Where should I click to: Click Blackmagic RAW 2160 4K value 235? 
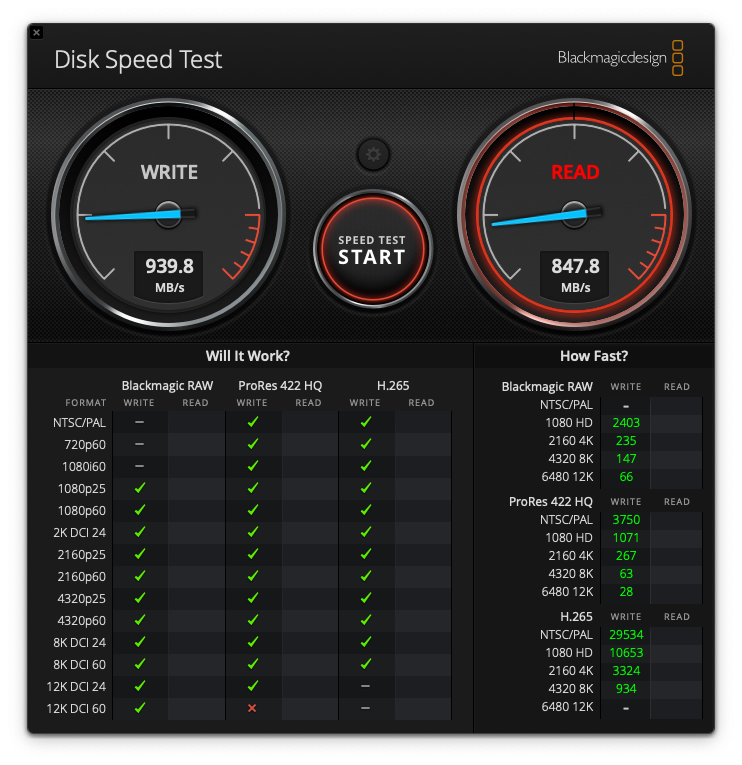[626, 441]
